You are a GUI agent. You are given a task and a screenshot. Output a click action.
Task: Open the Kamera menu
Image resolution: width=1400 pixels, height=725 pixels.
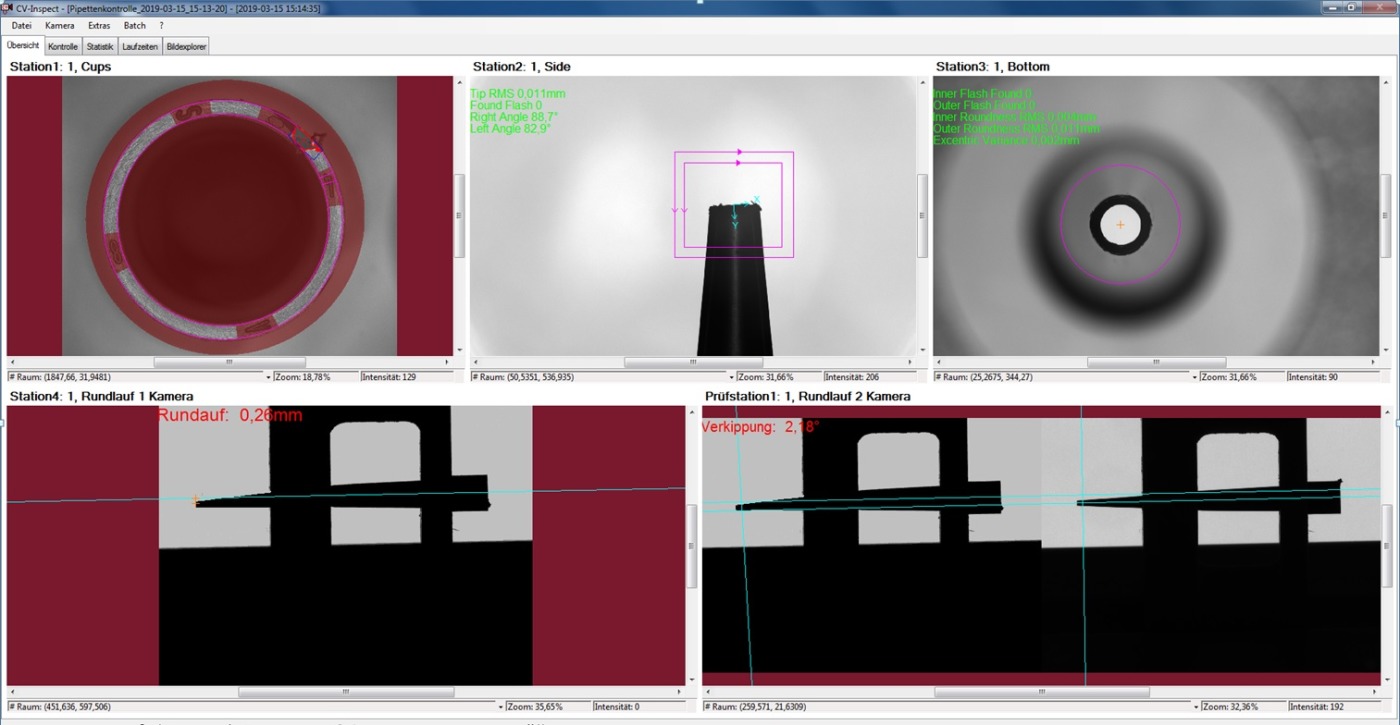coord(60,25)
